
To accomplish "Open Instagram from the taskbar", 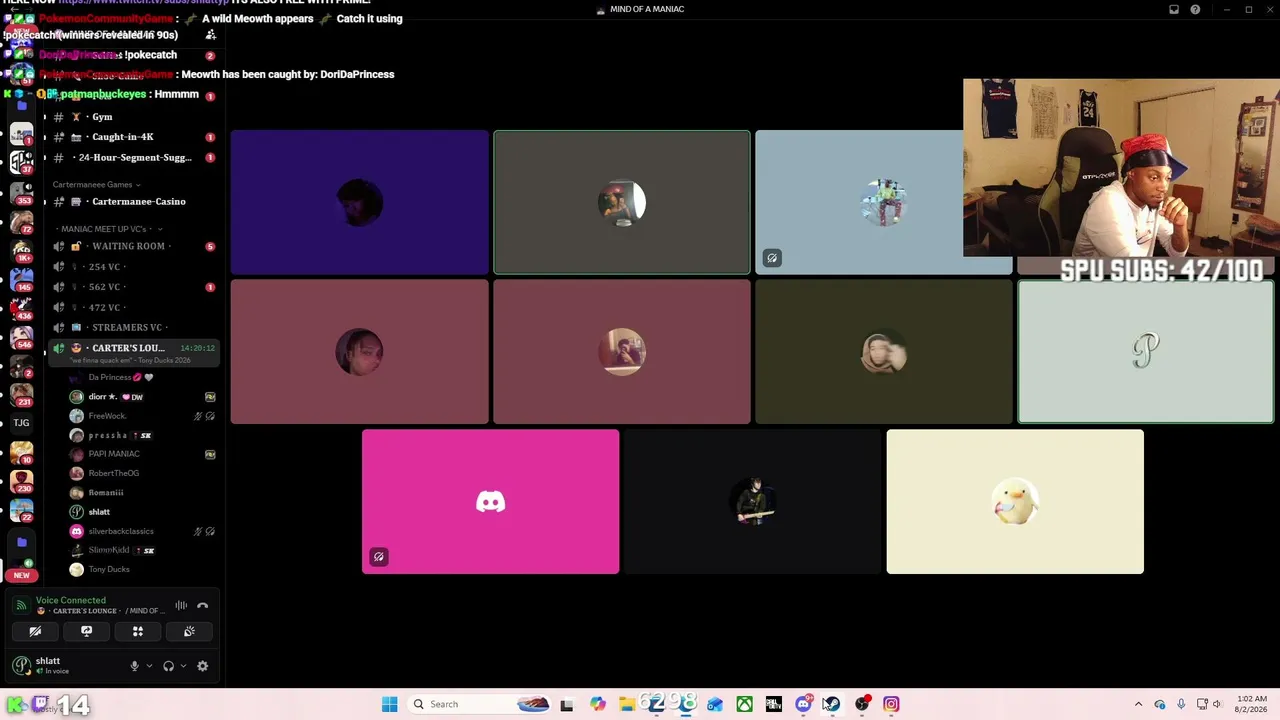I will 891,704.
